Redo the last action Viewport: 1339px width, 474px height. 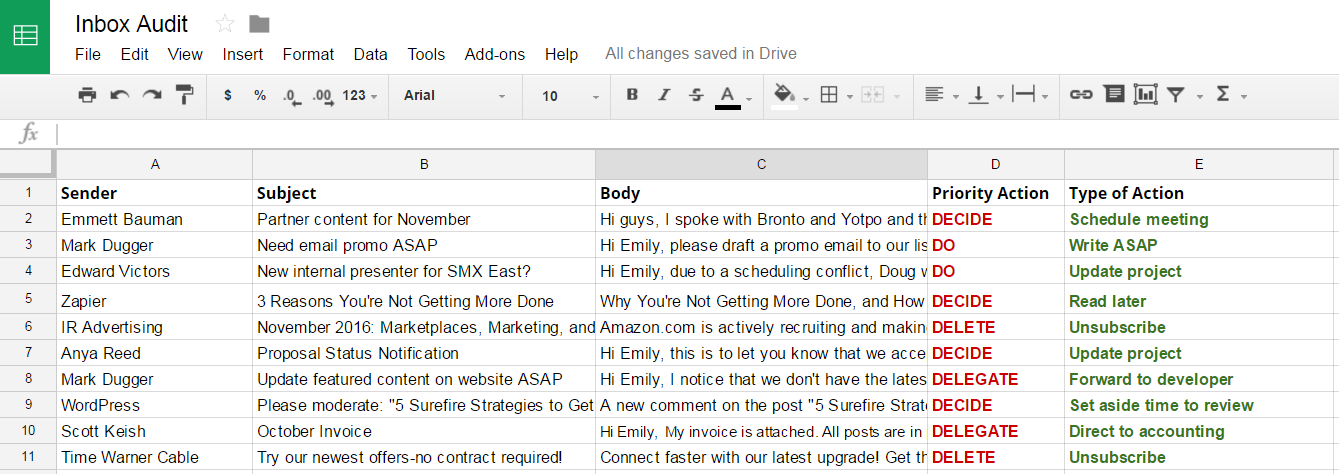151,95
